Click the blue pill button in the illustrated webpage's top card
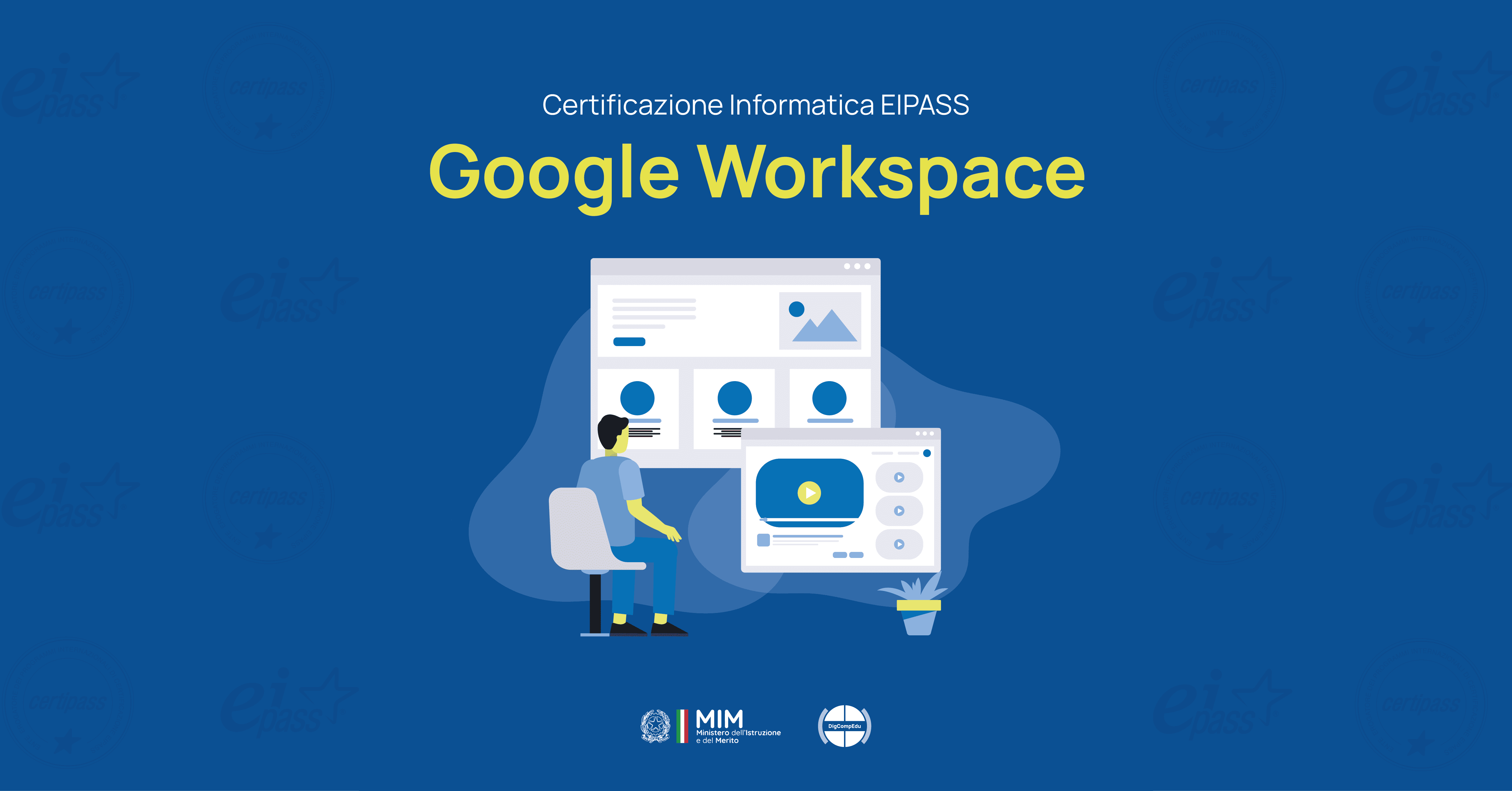 (629, 342)
